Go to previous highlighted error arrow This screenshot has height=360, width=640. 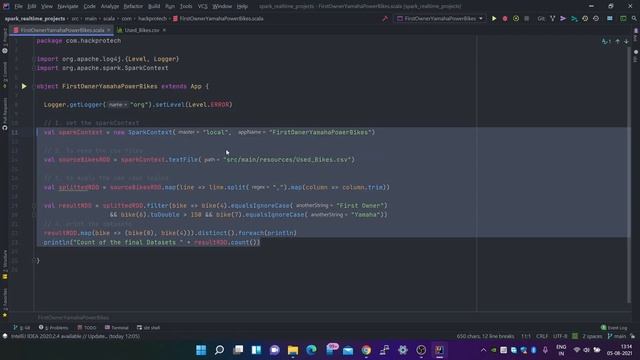pos(618,41)
